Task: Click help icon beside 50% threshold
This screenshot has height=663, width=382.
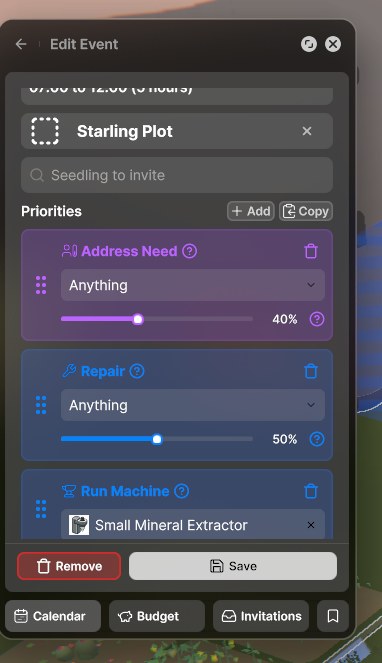Action: 317,439
